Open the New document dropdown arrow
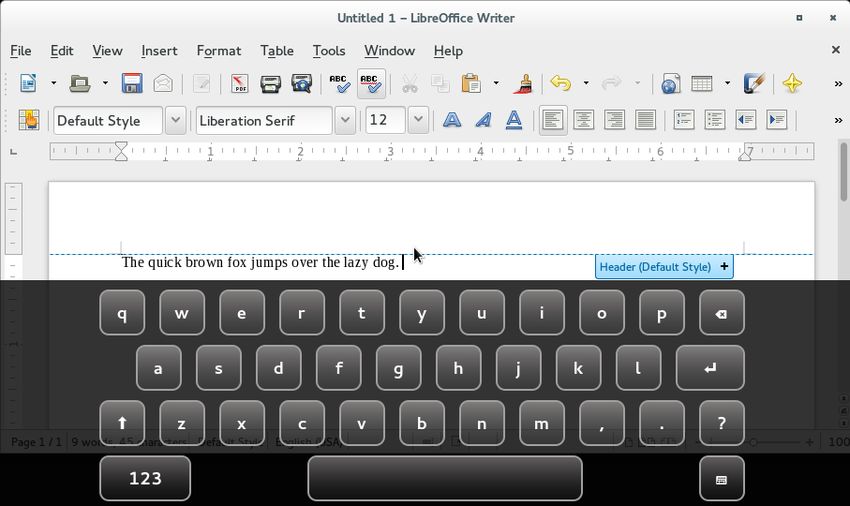Viewport: 850px width, 506px height. pos(53,84)
